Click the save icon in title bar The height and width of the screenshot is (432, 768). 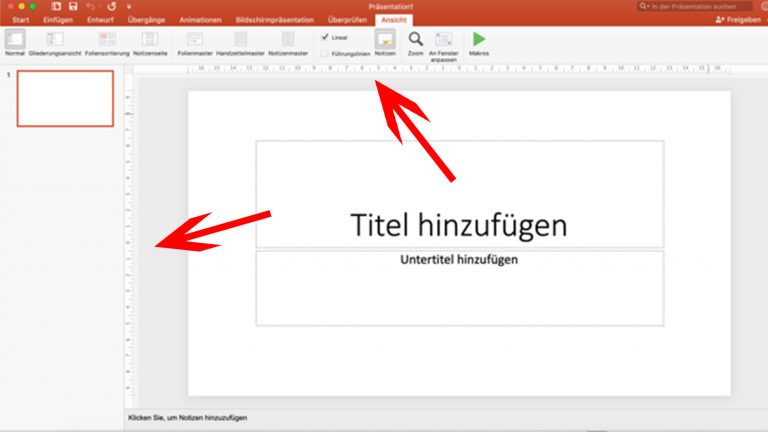pos(73,6)
